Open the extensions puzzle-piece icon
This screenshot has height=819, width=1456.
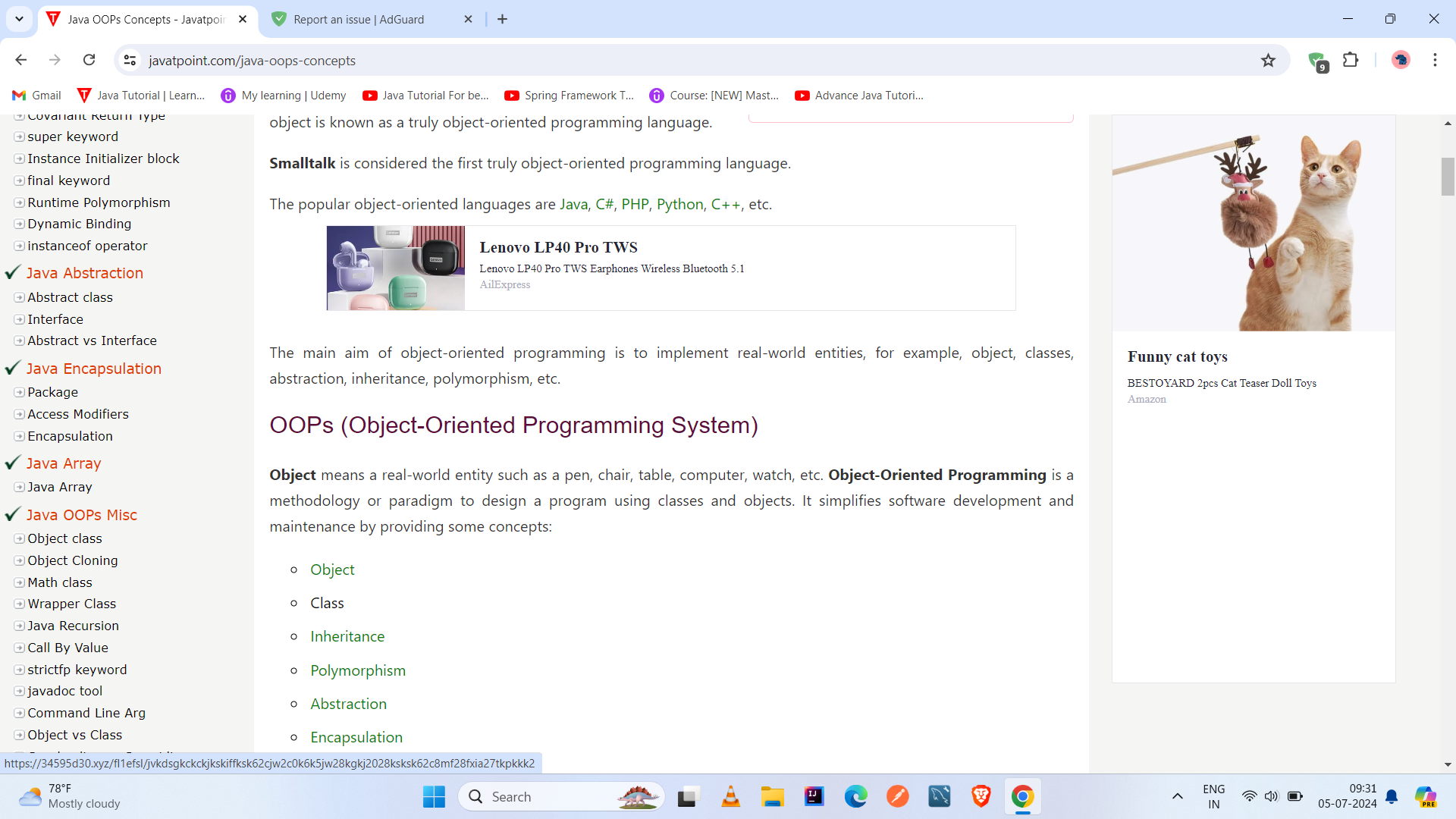[x=1352, y=60]
